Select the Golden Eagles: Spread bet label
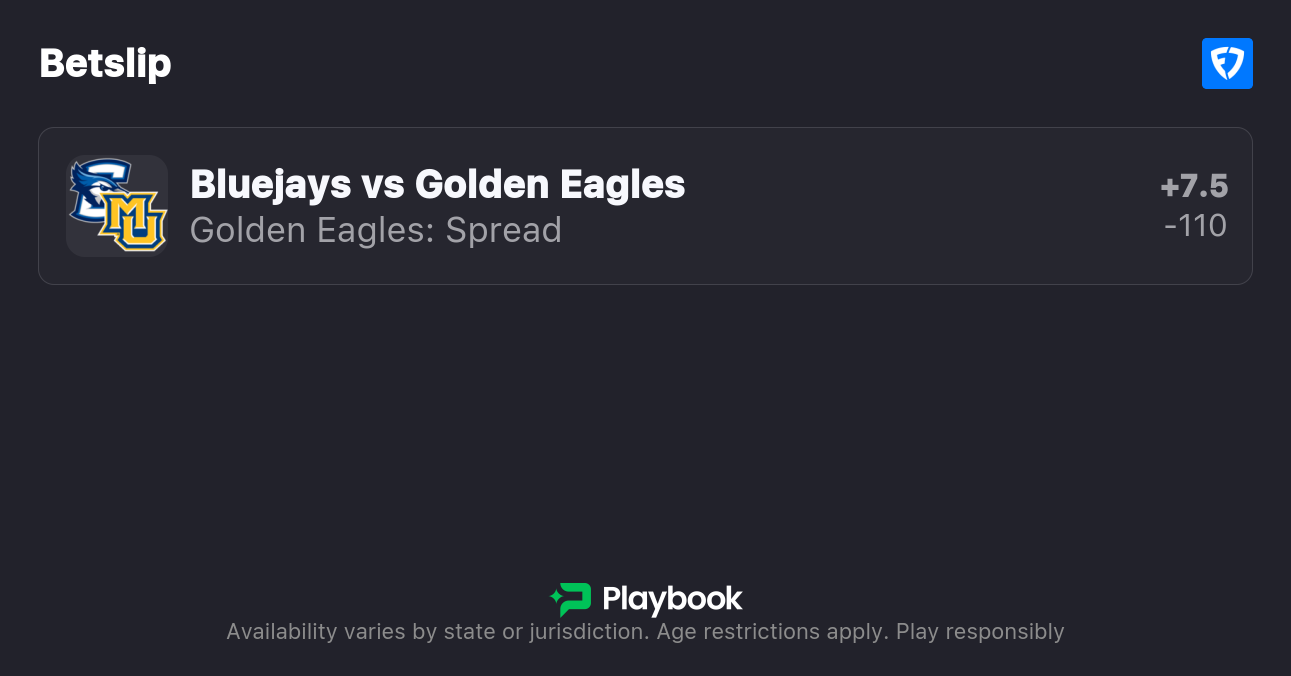Viewport: 1291px width, 676px height. pos(375,231)
